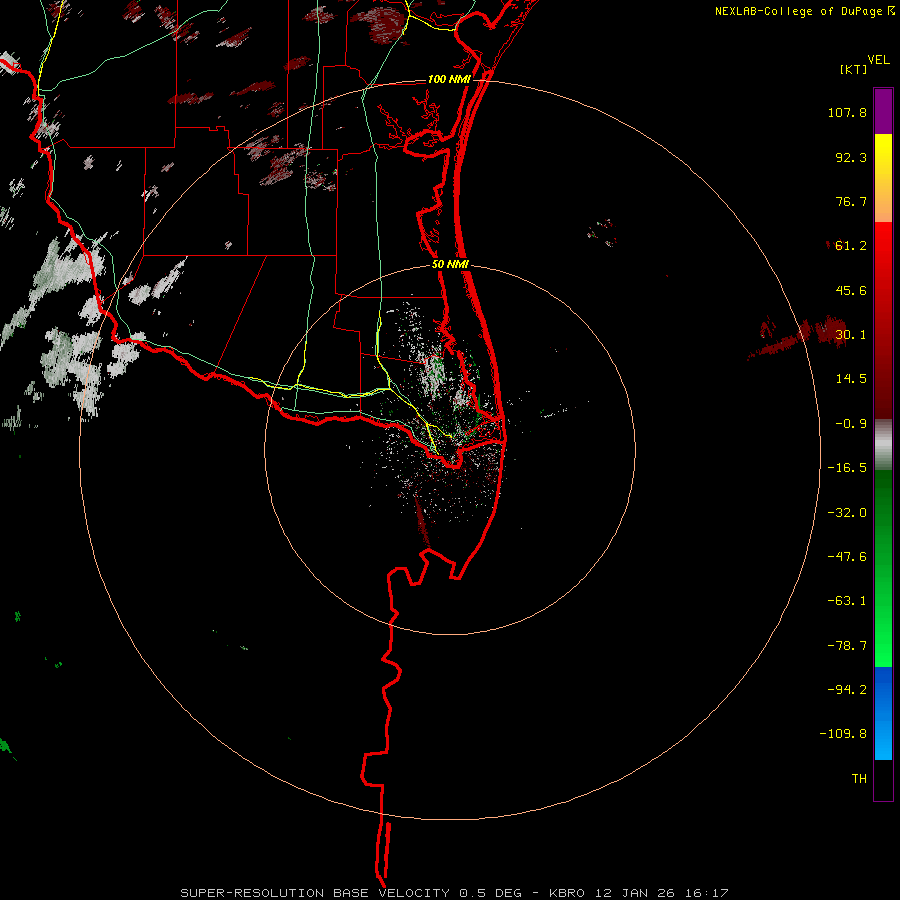
Task: Click the -109.8 legend value
Action: [843, 734]
